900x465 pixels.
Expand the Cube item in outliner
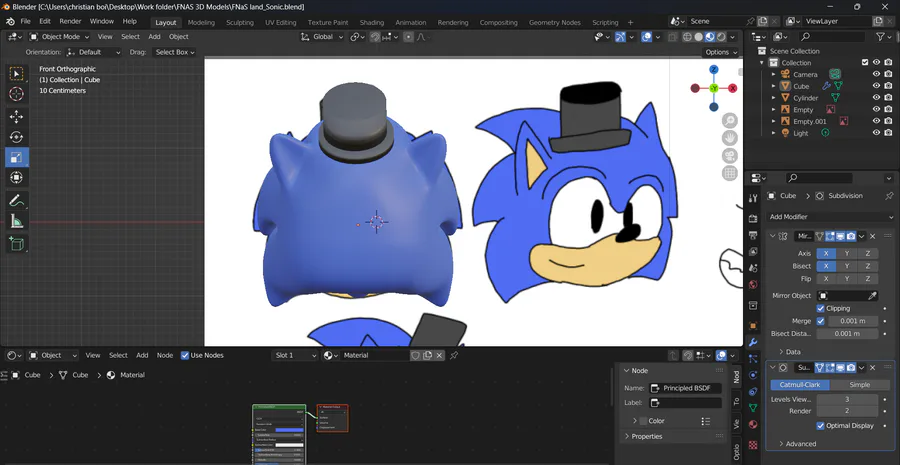click(773, 86)
